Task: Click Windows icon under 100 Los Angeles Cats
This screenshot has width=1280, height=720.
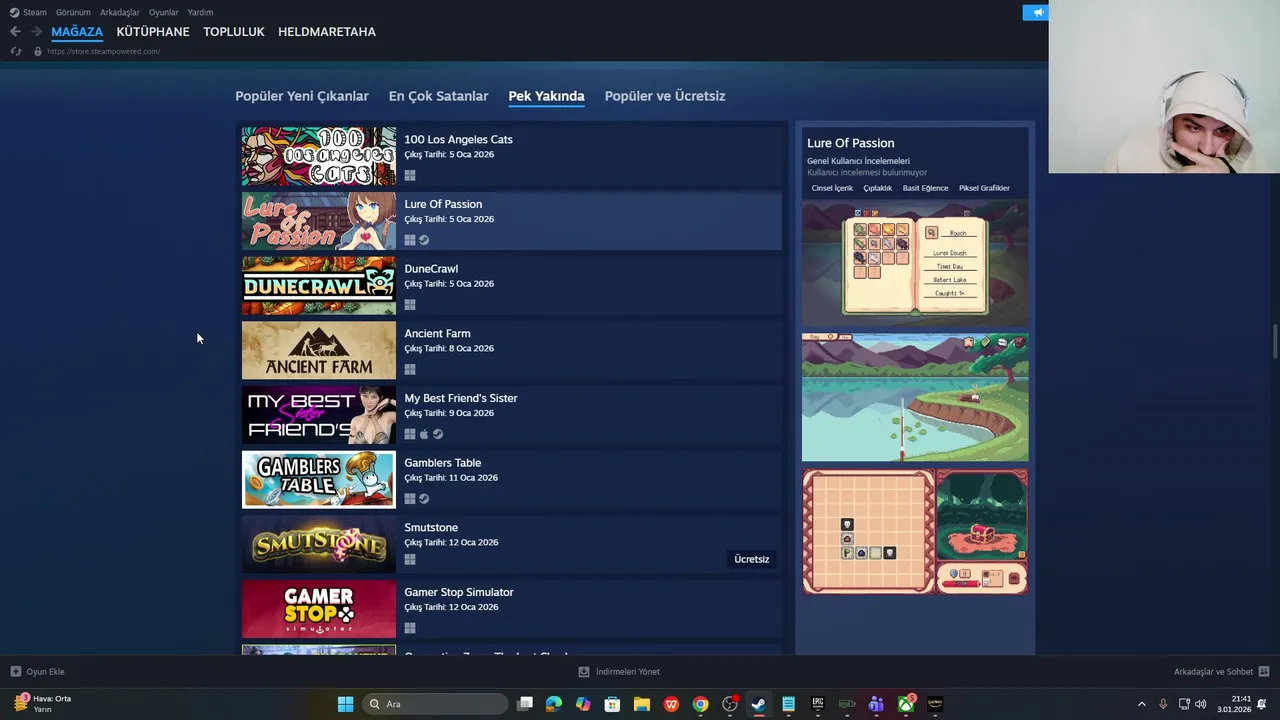Action: [410, 176]
